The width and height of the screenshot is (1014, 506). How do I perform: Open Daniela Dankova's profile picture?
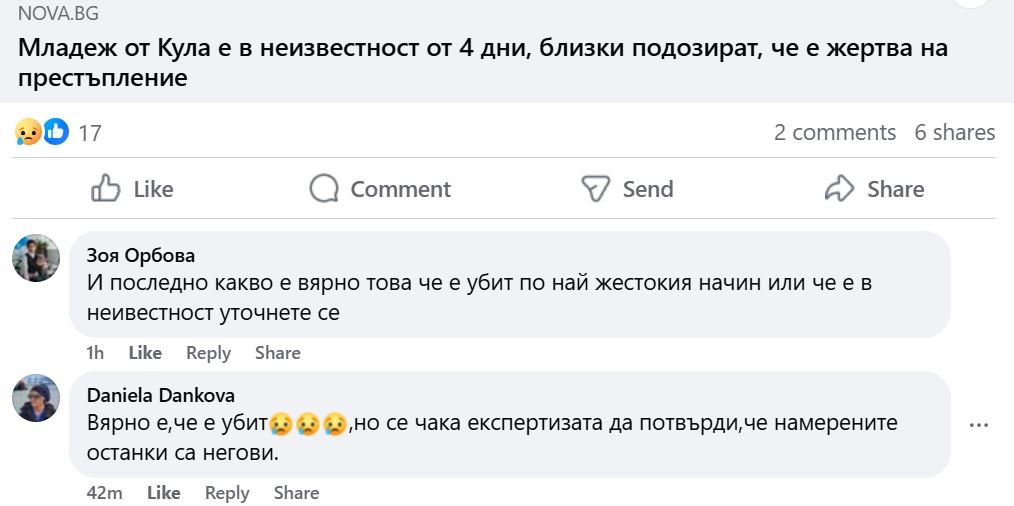pos(36,398)
